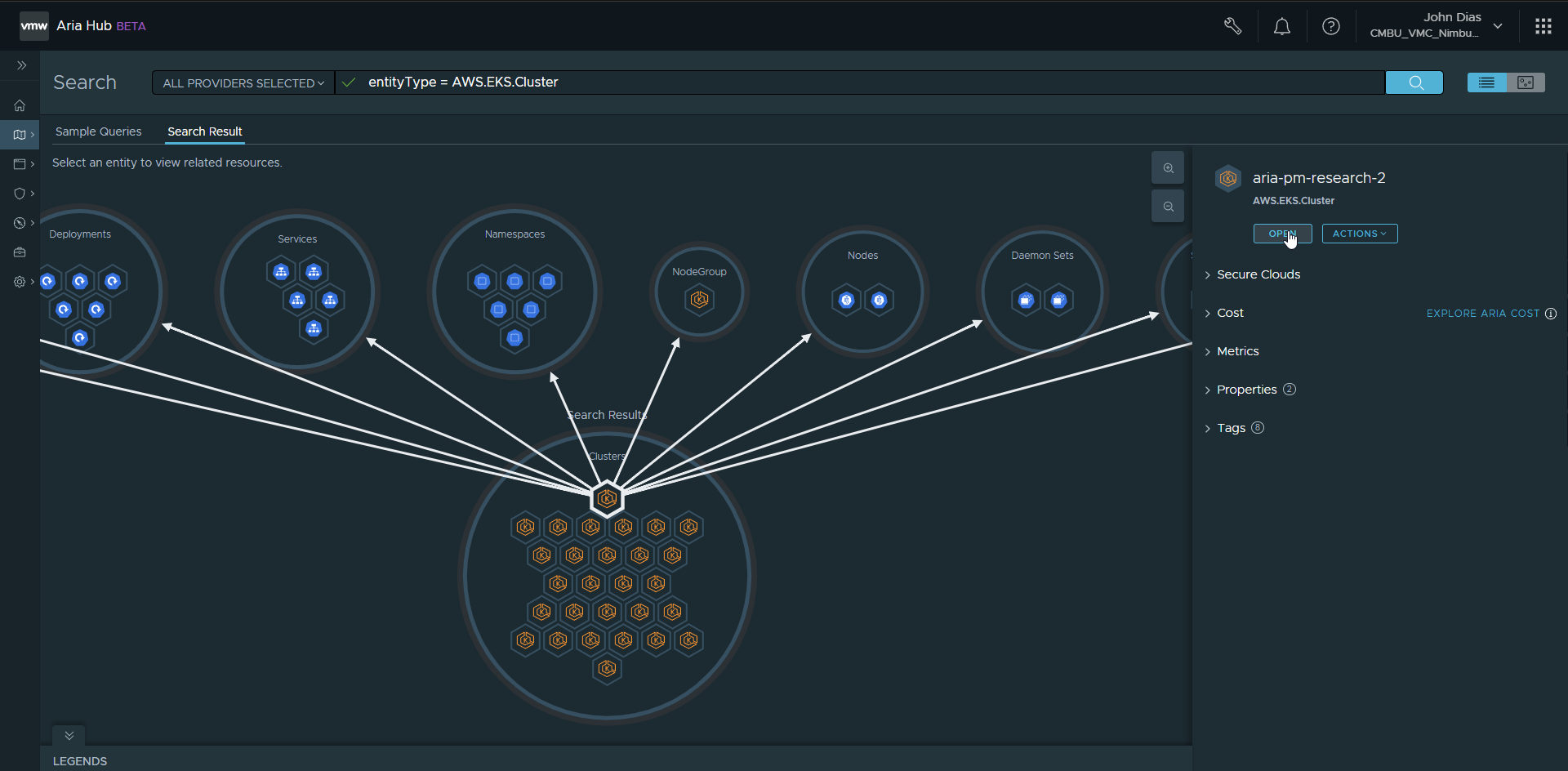1568x771 pixels.
Task: Click the Namespaces group label
Action: pyautogui.click(x=514, y=234)
